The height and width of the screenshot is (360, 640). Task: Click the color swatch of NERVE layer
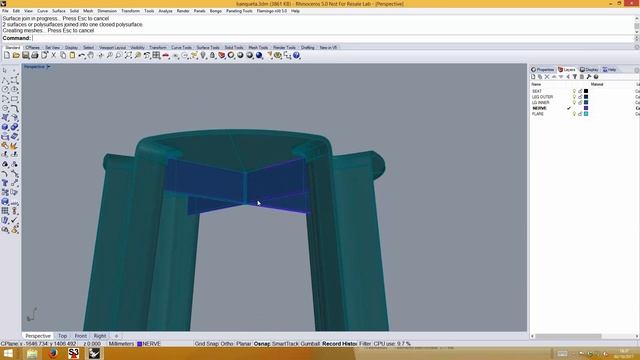point(586,108)
